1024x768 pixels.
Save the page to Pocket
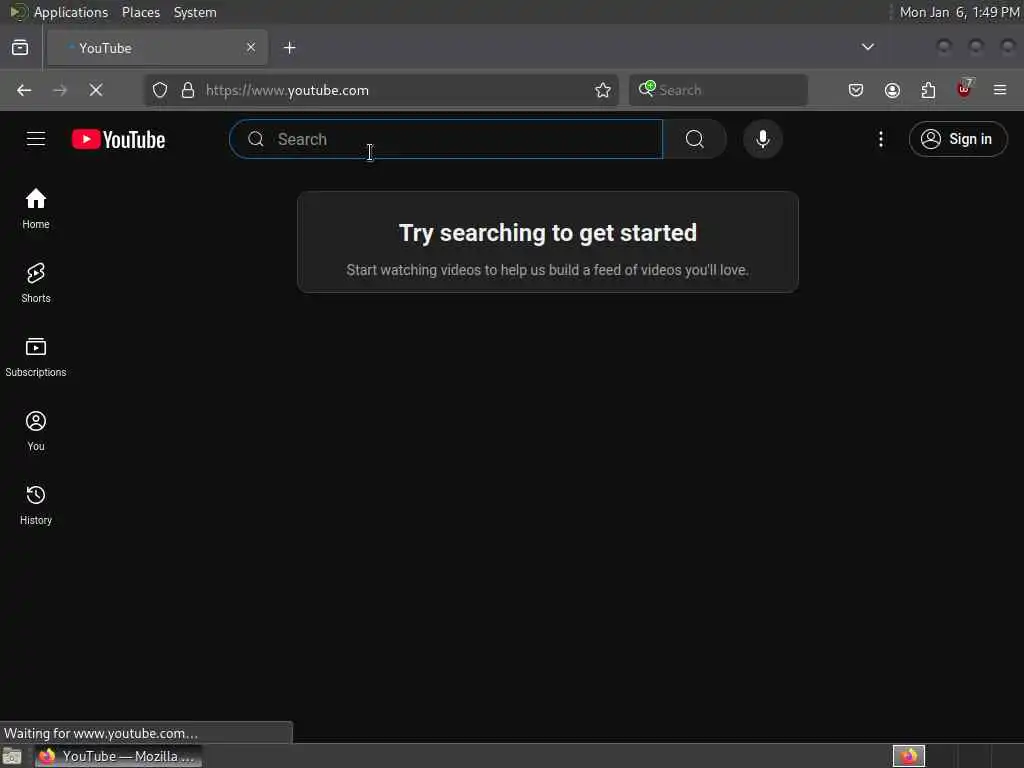pos(856,90)
